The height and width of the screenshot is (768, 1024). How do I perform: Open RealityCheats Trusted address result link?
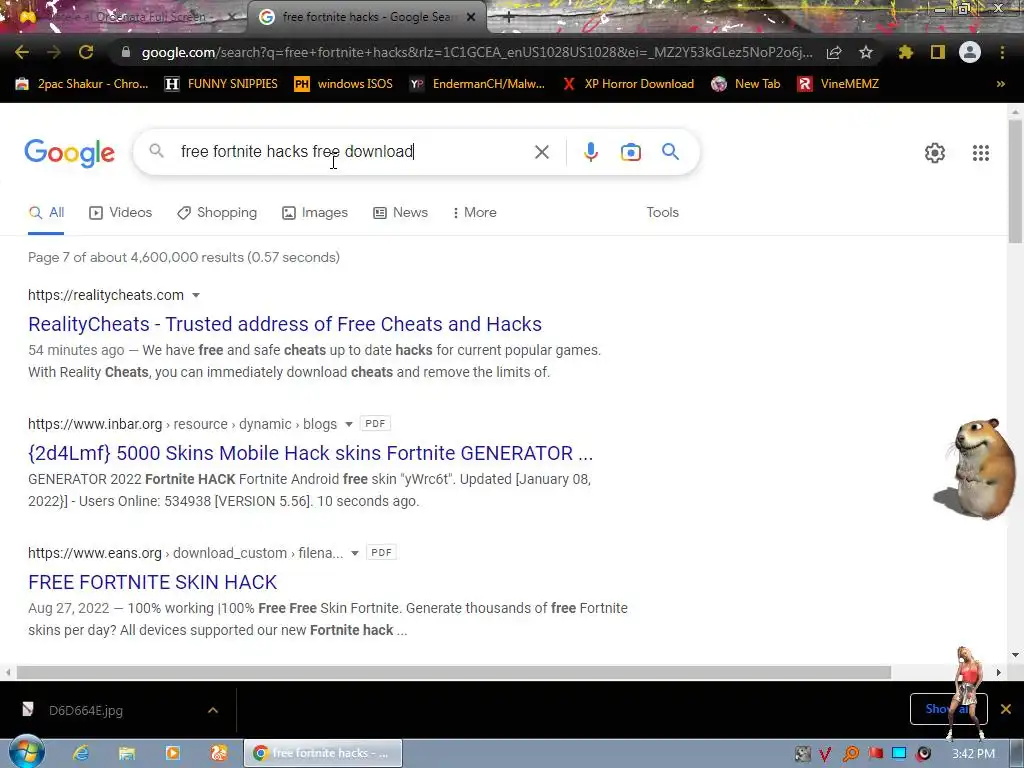point(285,324)
